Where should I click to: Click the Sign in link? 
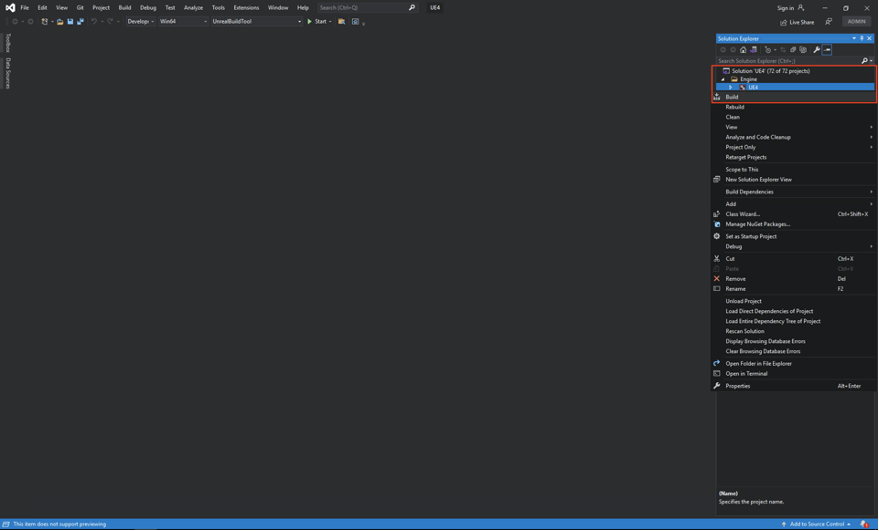(x=785, y=8)
